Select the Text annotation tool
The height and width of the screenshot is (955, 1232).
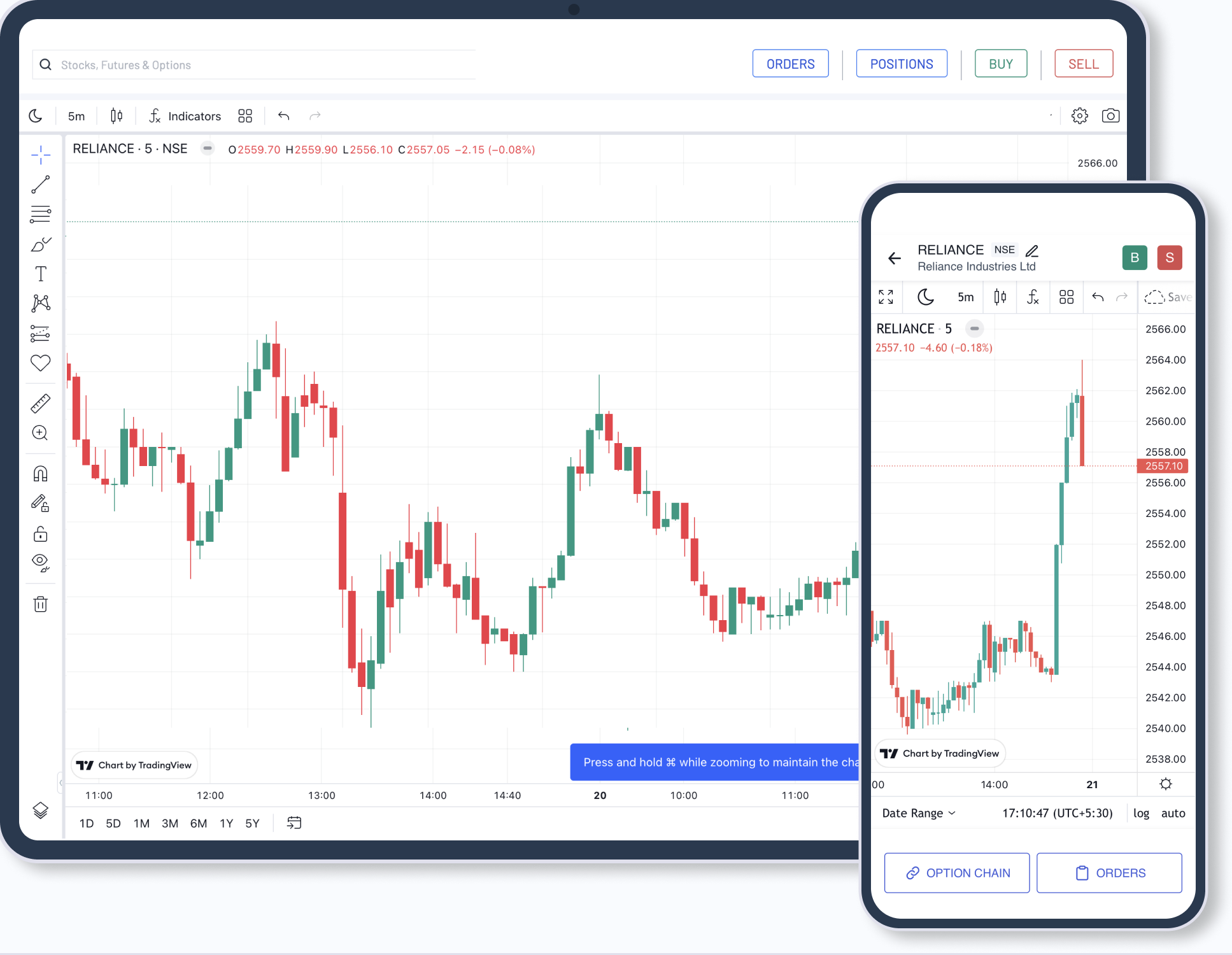click(40, 274)
